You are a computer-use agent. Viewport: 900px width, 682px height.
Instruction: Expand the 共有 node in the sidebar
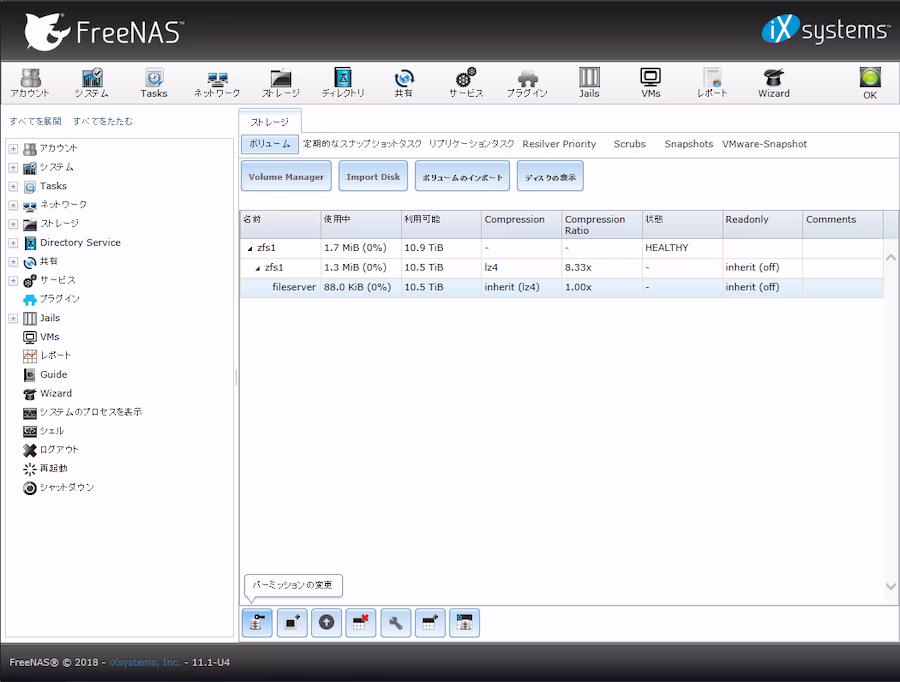[13, 262]
